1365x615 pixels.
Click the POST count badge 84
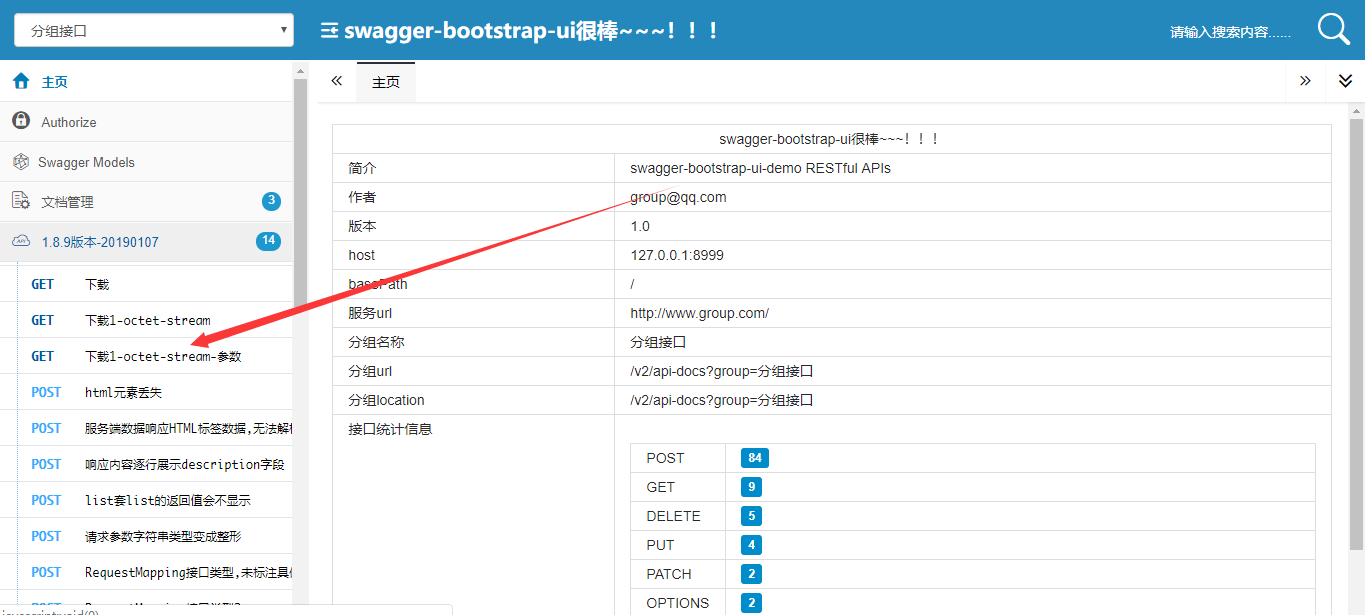coord(755,458)
